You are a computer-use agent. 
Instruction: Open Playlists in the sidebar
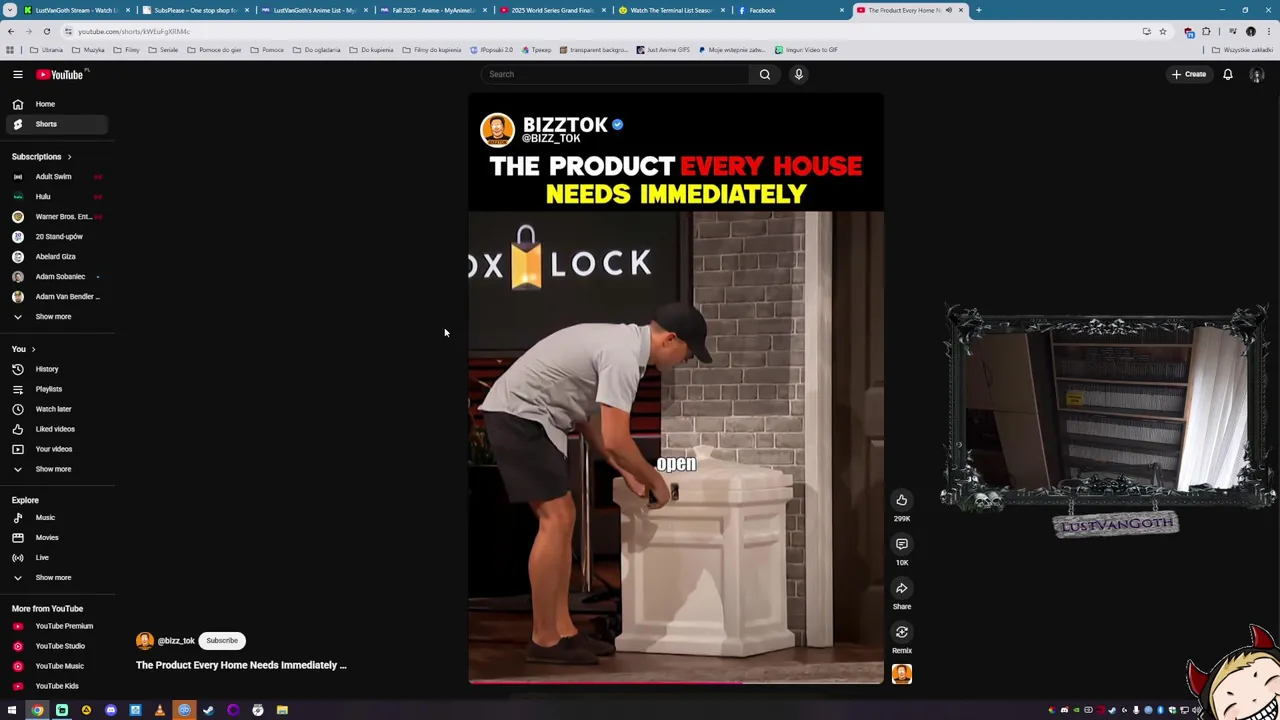[x=56, y=389]
